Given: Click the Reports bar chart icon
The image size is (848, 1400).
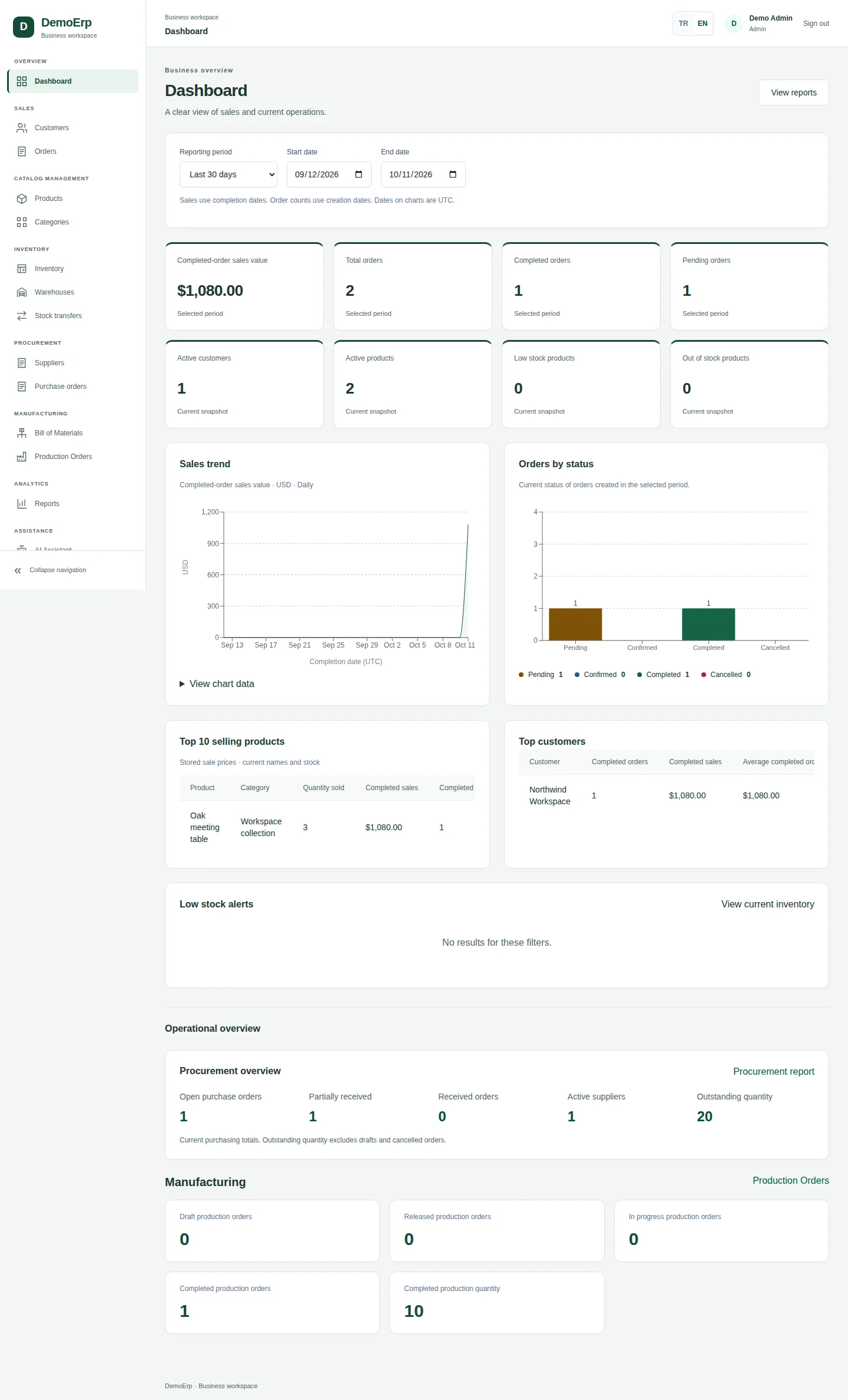Looking at the screenshot, I should click(x=22, y=504).
